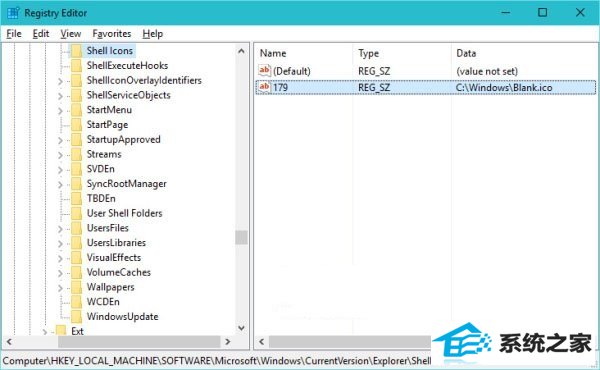This screenshot has width=600, height=370.
Task: Open the Edit menu
Action: (x=41, y=34)
